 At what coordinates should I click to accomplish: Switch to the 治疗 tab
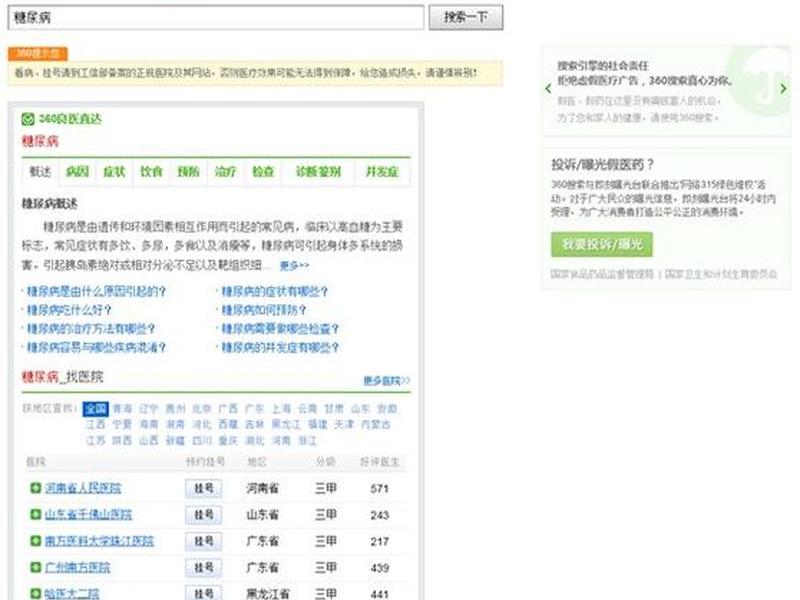pos(226,172)
